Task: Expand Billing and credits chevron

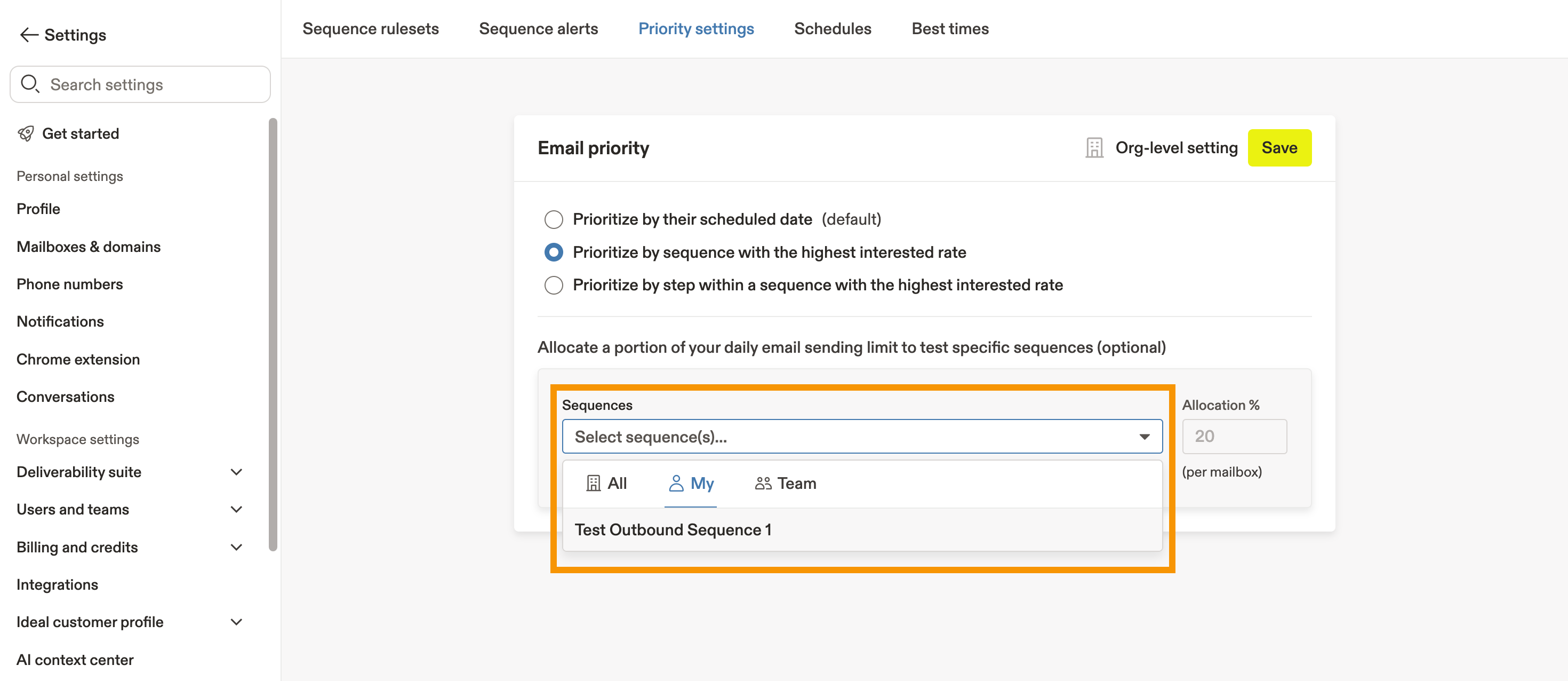Action: 236,547
